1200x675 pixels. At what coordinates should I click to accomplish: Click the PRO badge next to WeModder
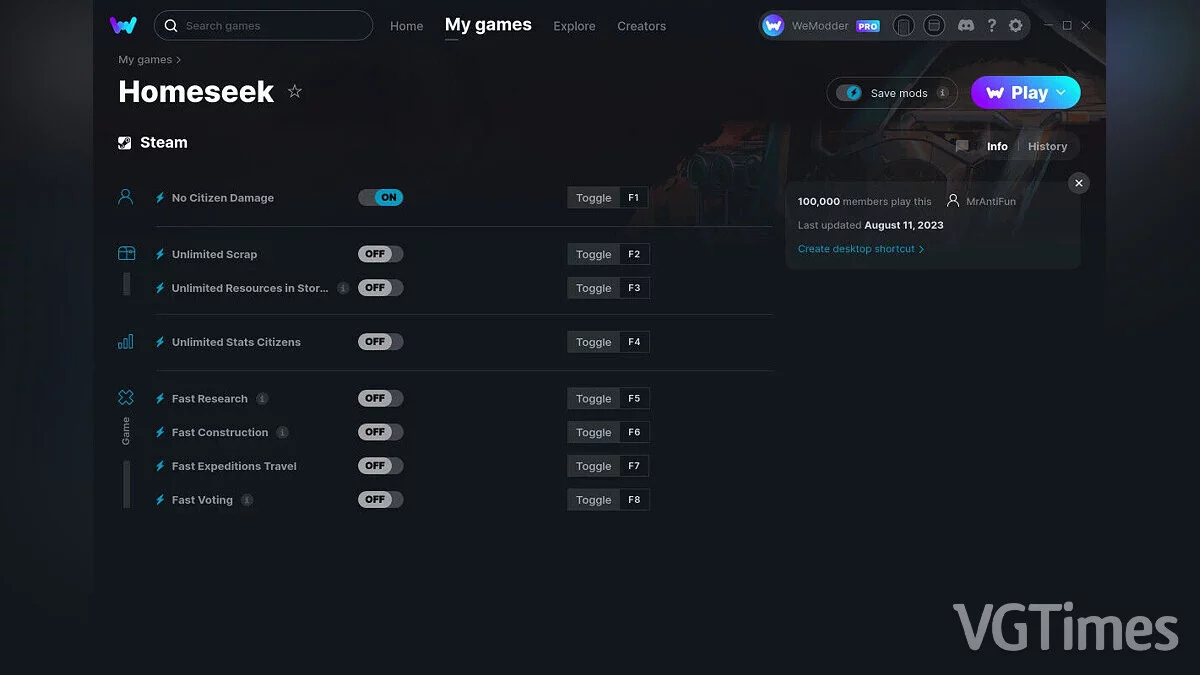click(x=868, y=27)
